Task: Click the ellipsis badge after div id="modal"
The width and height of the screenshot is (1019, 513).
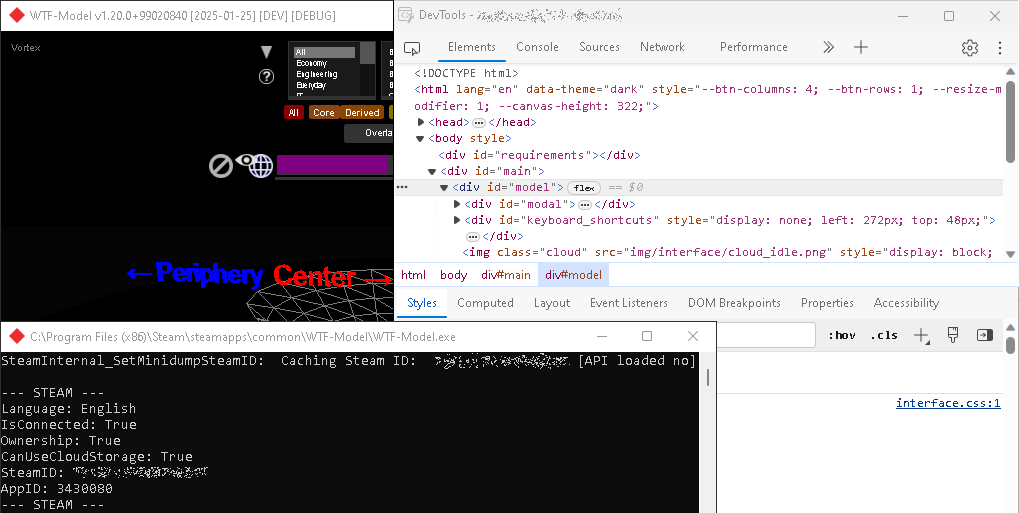Action: pos(584,204)
